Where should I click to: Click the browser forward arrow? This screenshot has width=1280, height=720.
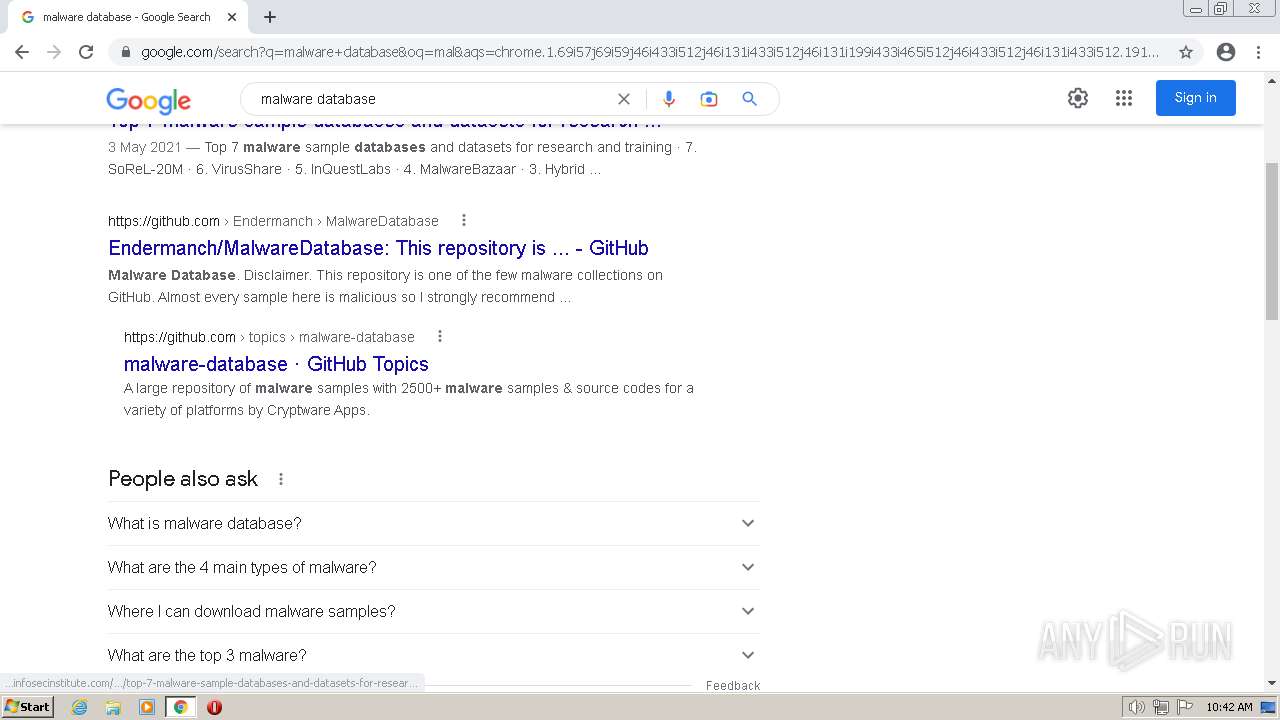[x=54, y=52]
